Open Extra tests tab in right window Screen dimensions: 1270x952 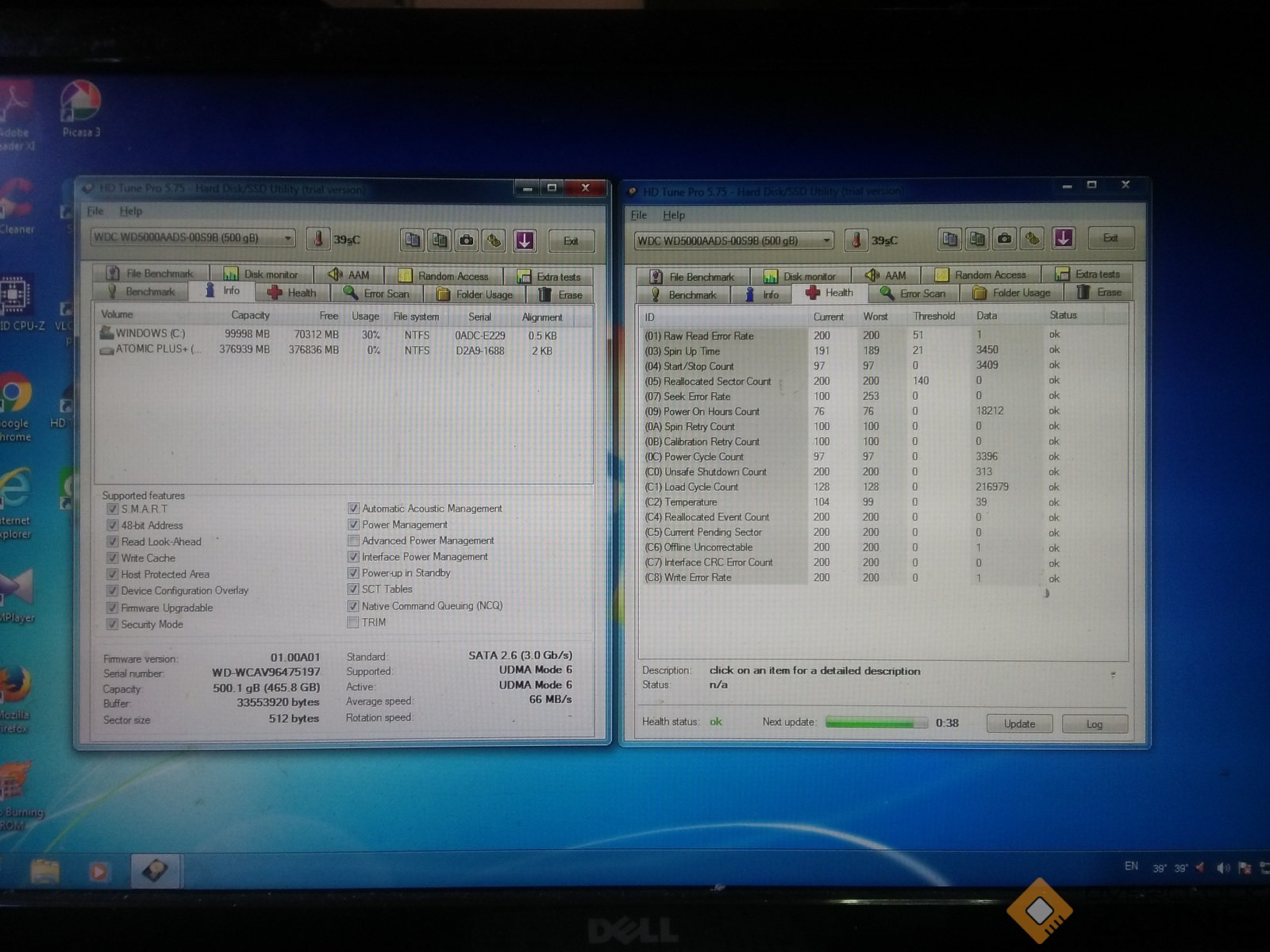tap(1087, 274)
